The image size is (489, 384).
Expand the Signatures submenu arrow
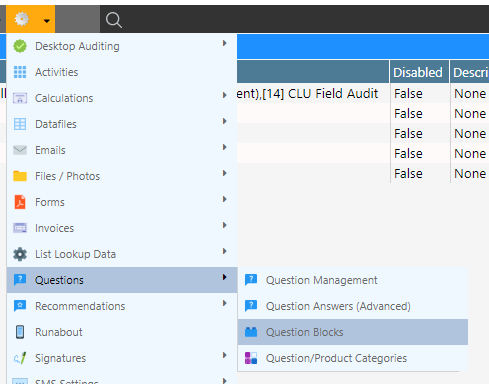225,355
